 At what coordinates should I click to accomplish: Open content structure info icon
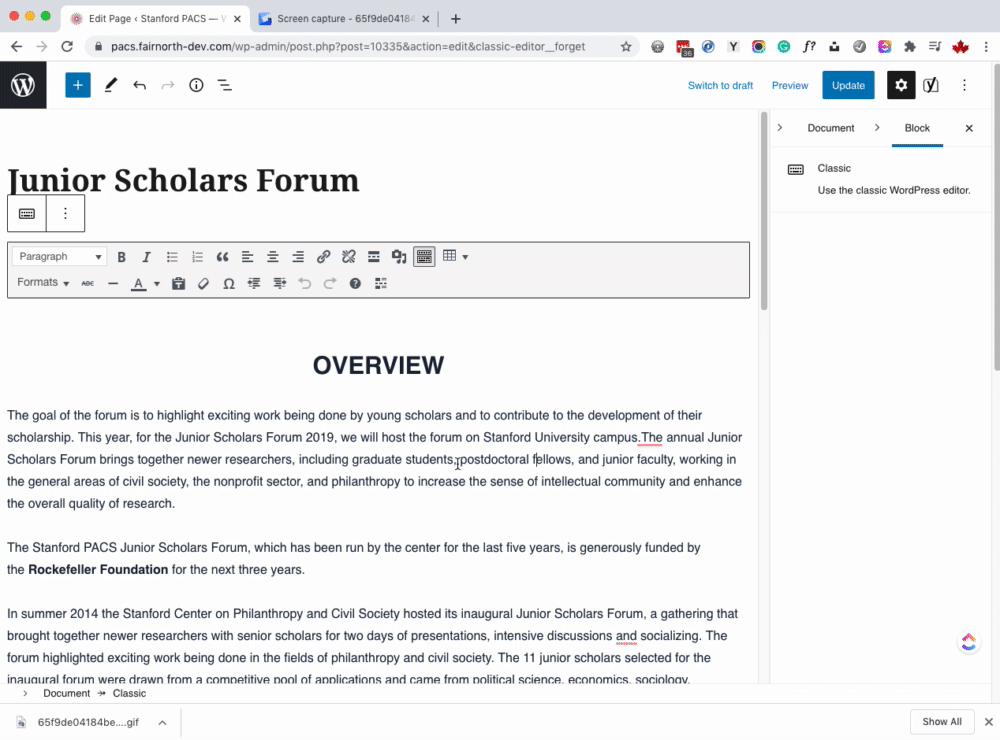click(196, 85)
